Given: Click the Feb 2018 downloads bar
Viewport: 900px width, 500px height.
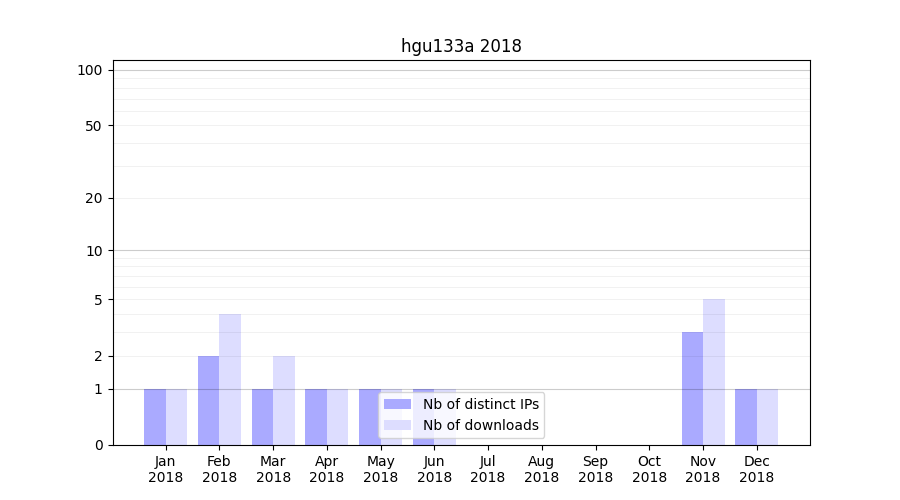Looking at the screenshot, I should pos(230,380).
